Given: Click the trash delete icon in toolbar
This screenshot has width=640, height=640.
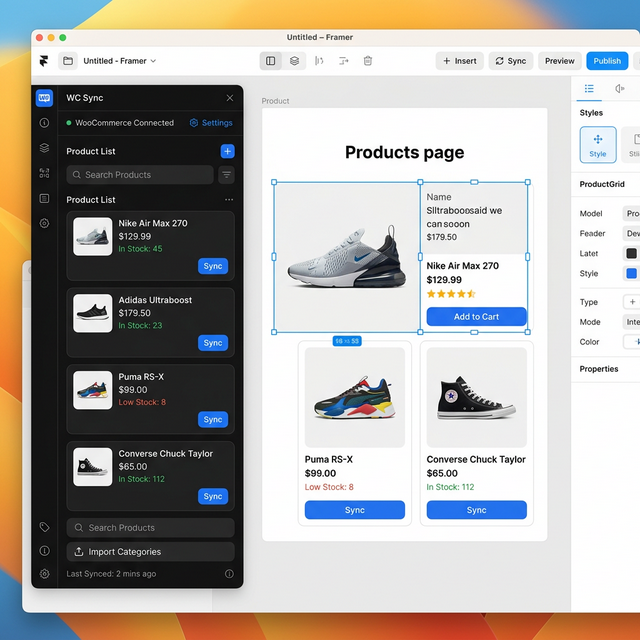Looking at the screenshot, I should click(368, 61).
